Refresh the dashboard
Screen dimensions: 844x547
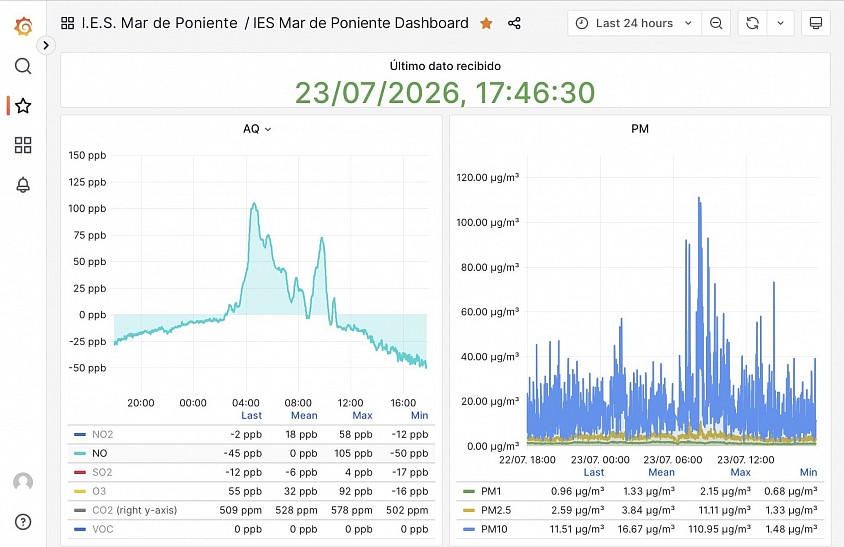(752, 23)
